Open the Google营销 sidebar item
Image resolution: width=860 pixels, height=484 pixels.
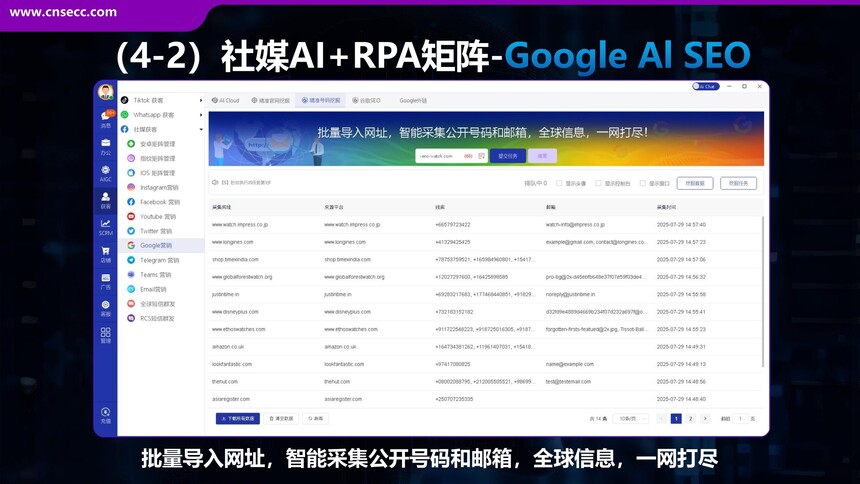pos(155,245)
